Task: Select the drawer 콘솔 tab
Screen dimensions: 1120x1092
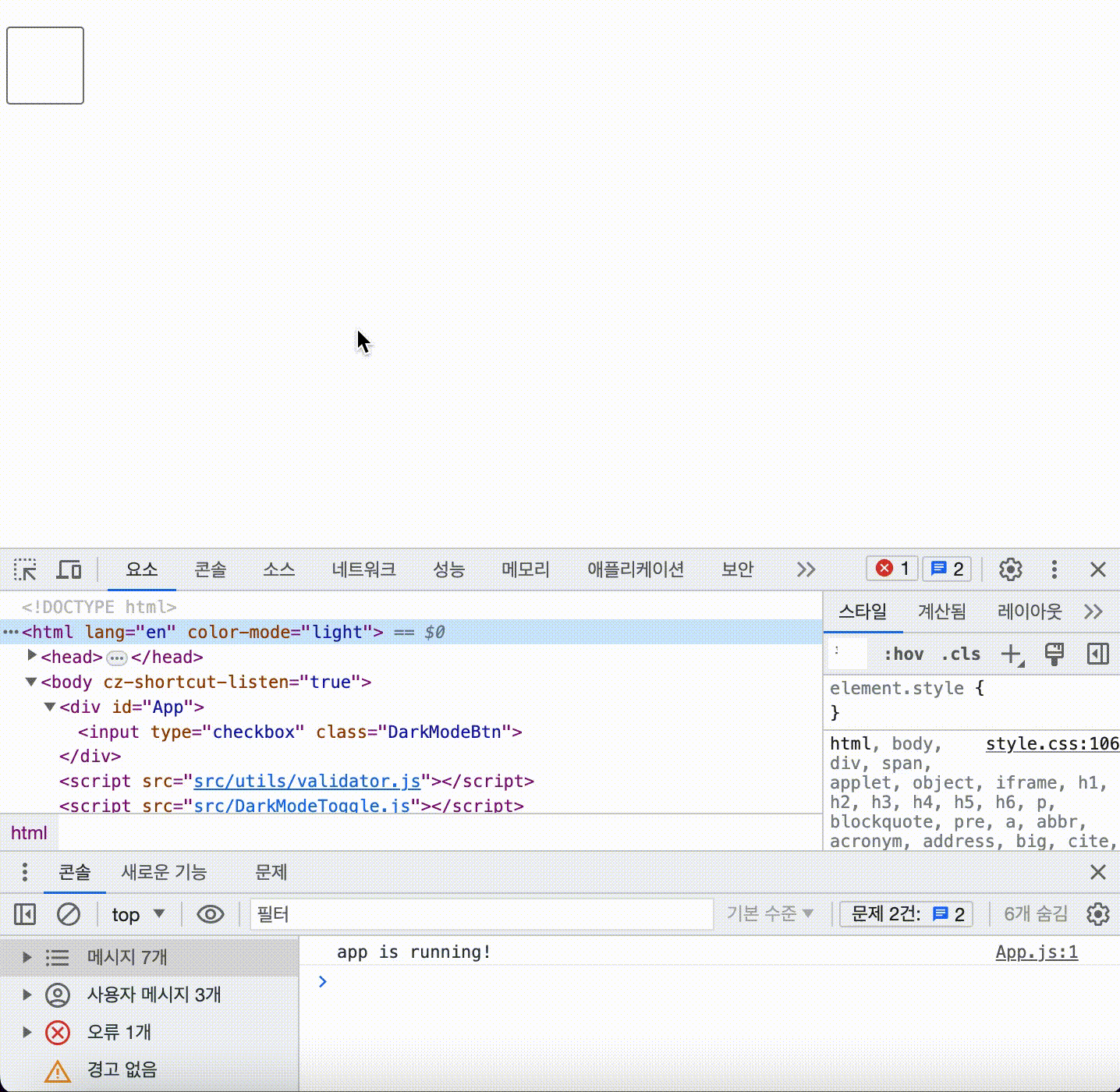Action: 75,872
